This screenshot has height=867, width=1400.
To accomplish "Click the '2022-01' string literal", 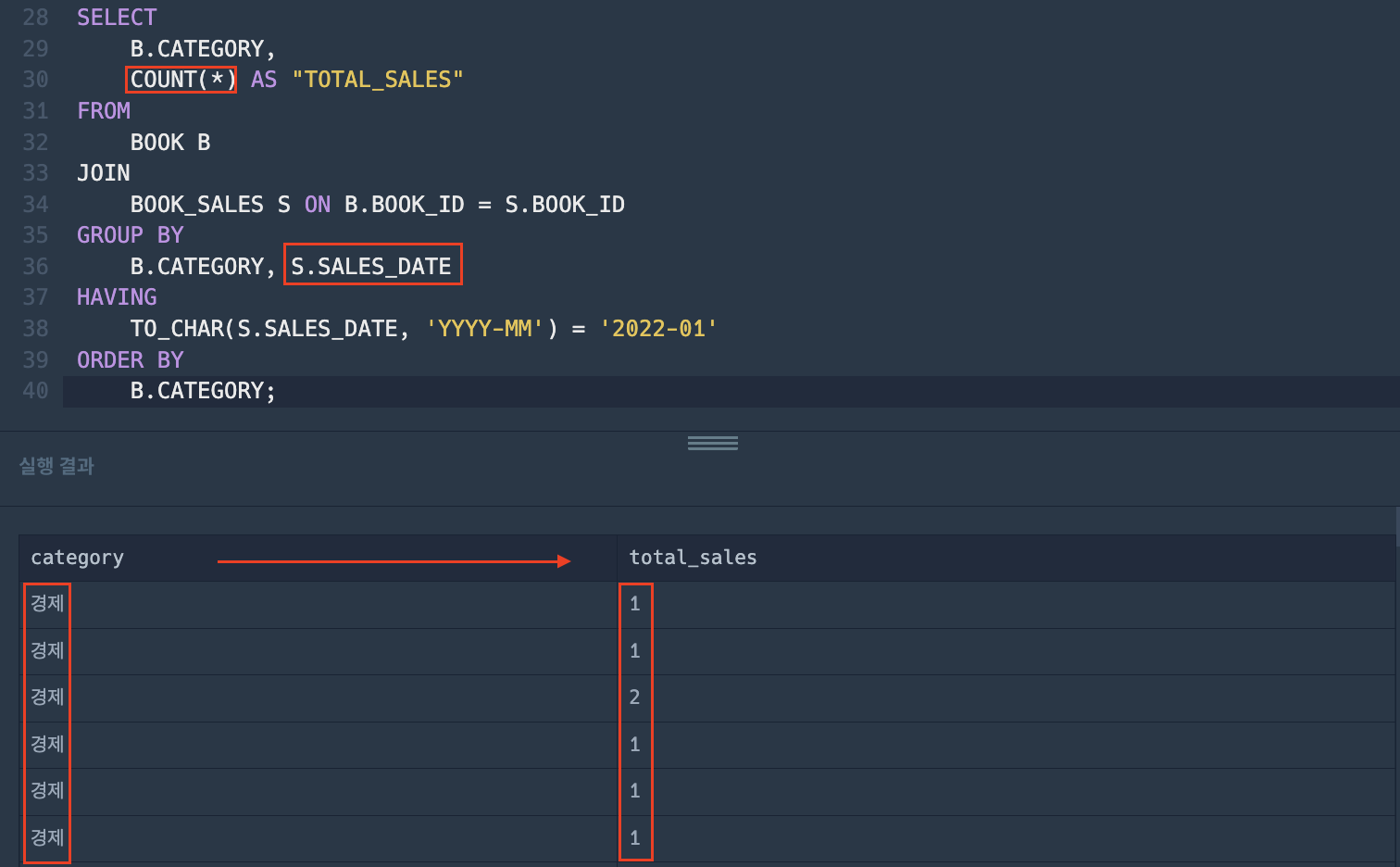I will (x=658, y=329).
